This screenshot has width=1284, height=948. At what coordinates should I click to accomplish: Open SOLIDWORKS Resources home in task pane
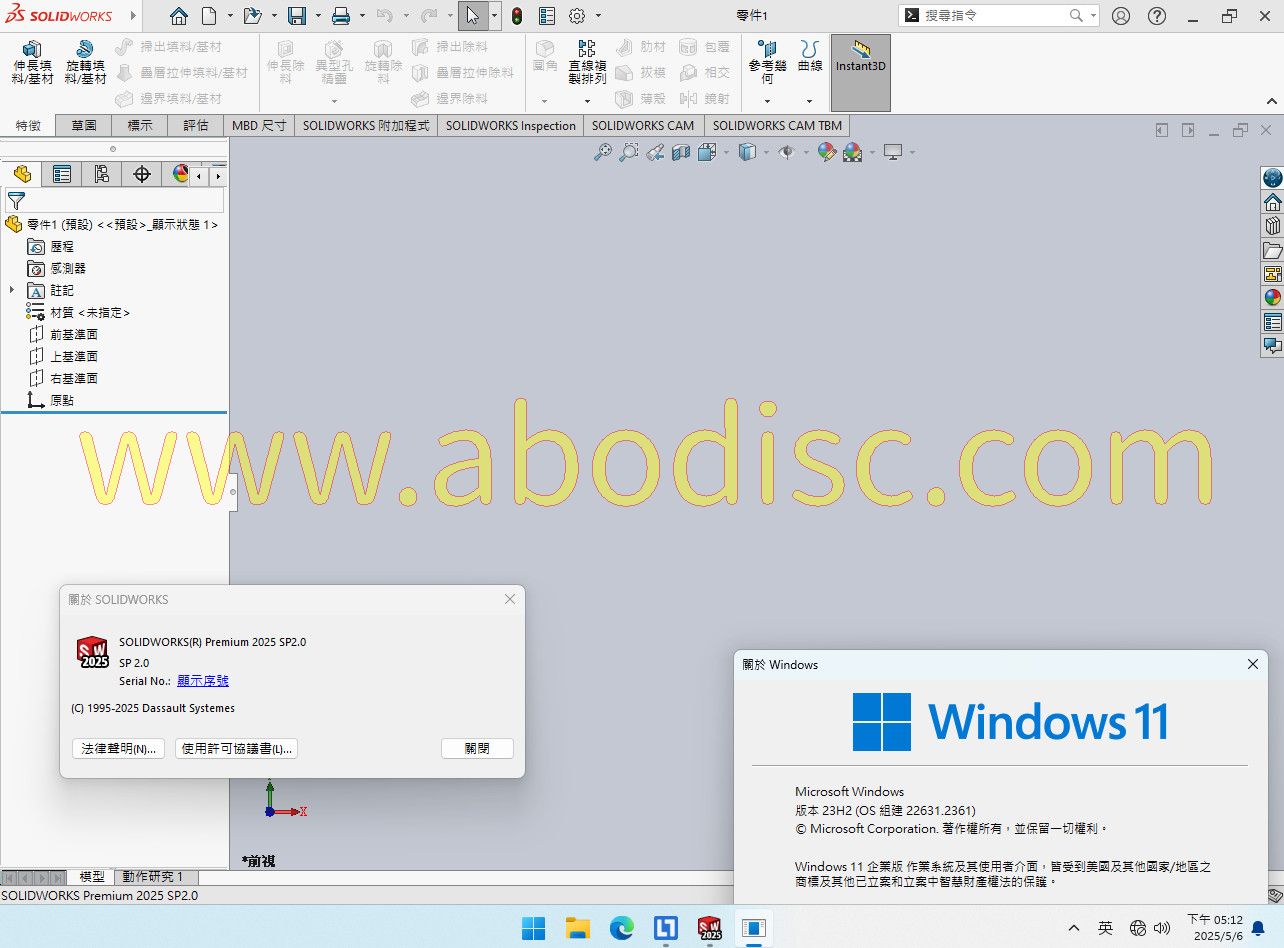pyautogui.click(x=1272, y=202)
